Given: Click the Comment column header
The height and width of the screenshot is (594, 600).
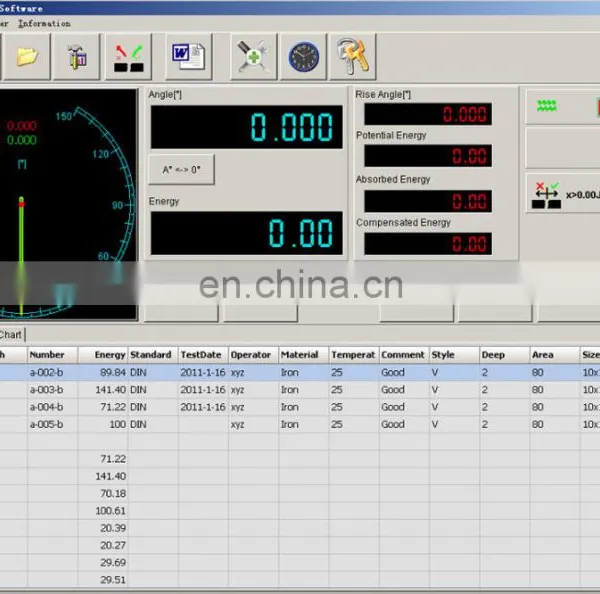Looking at the screenshot, I should tap(404, 355).
